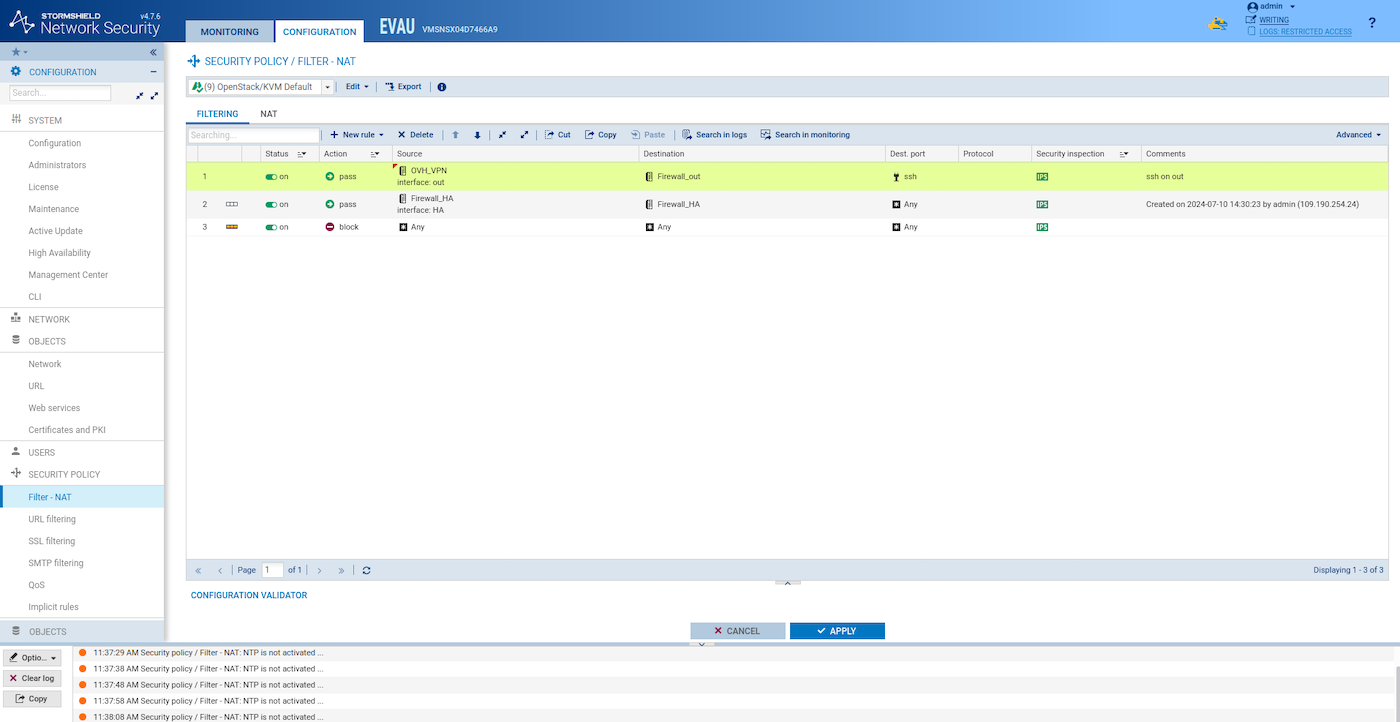1400x722 pixels.
Task: Toggle status switch of rule 2
Action: pyautogui.click(x=271, y=204)
